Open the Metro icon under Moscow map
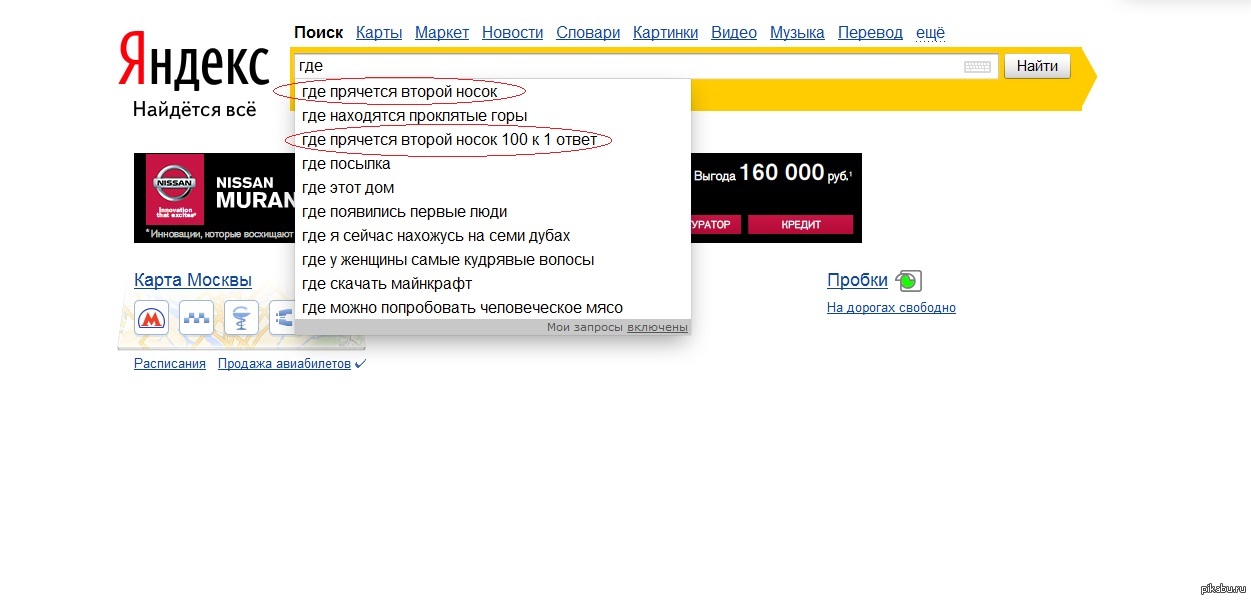This screenshot has width=1251, height=600. 152,318
